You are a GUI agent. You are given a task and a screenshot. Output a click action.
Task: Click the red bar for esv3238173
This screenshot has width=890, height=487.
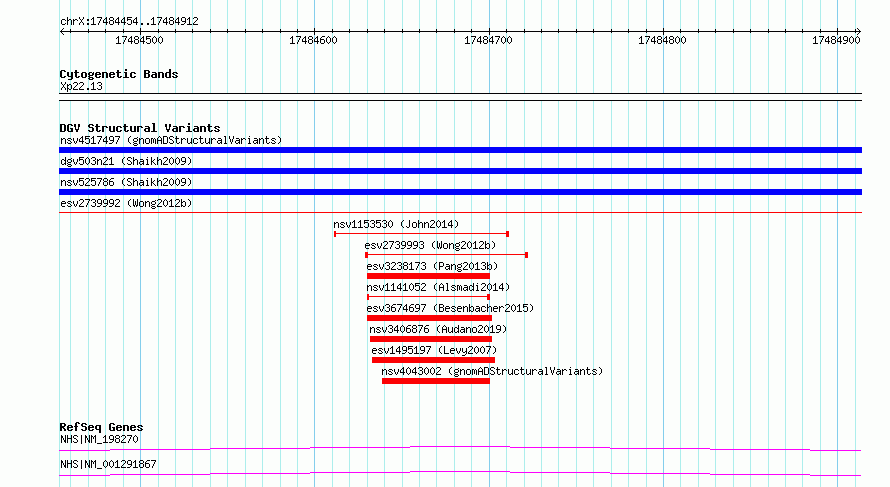(x=429, y=276)
